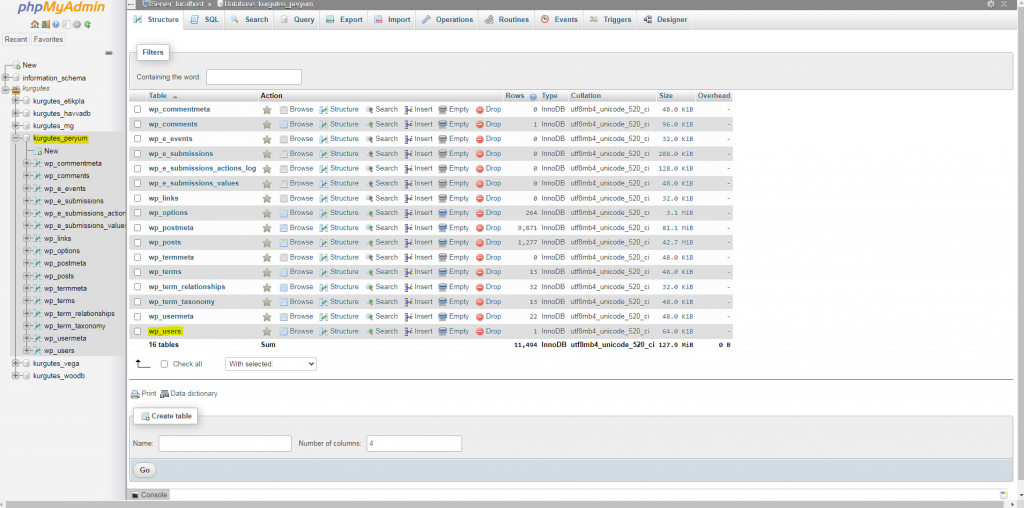Click red Drop icon for wp_usermeta
Screen dimensions: 1024x508
tap(479, 317)
